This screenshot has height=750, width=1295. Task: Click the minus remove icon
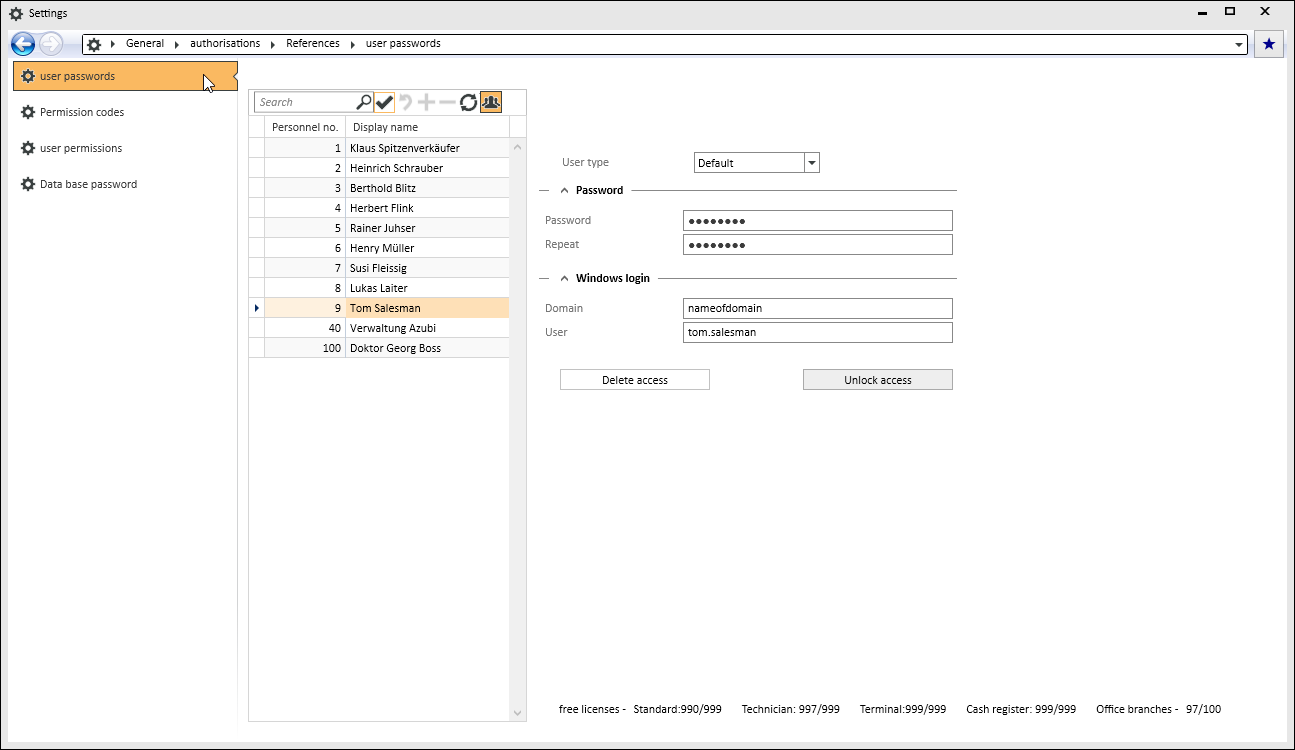point(447,102)
